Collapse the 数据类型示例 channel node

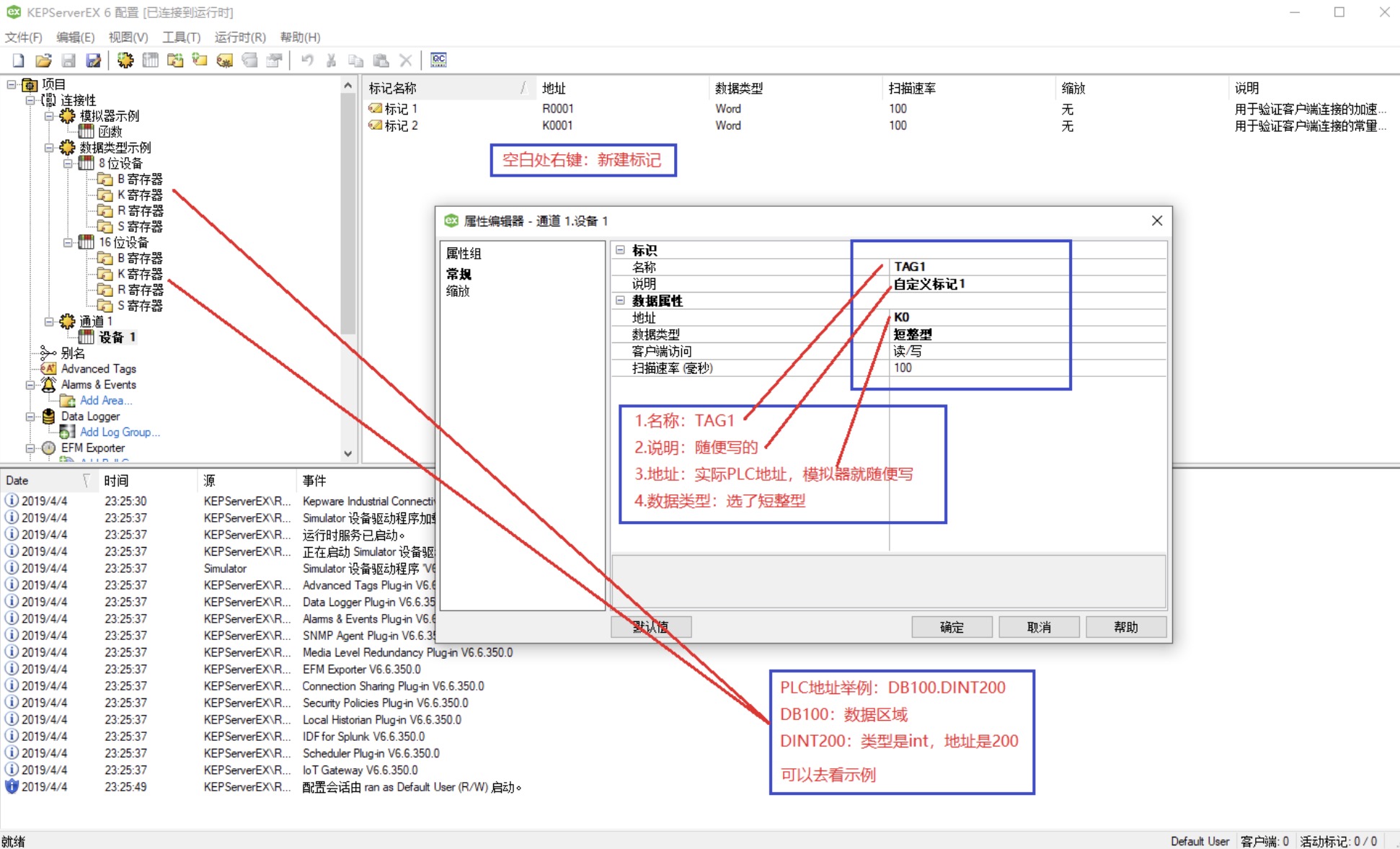[x=49, y=148]
